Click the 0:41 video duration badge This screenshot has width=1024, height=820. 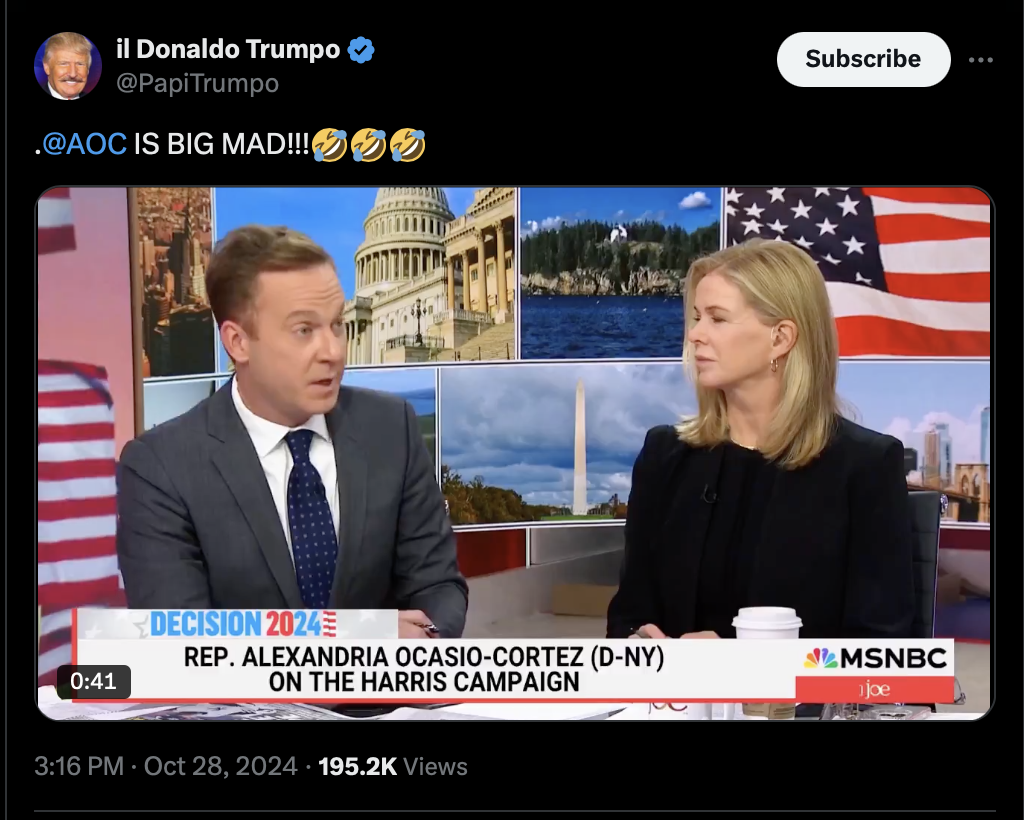pos(93,681)
